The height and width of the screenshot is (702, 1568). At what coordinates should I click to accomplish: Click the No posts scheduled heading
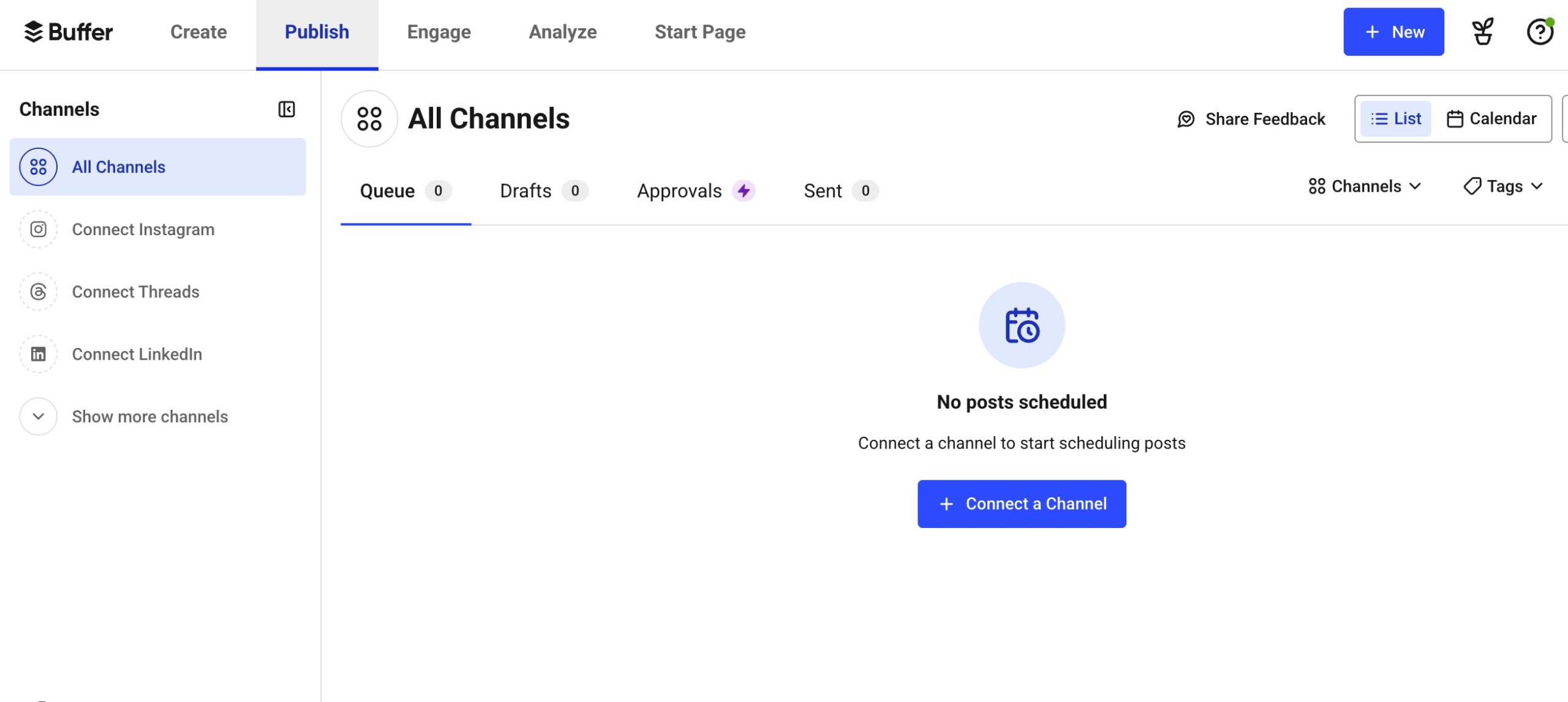[1022, 402]
